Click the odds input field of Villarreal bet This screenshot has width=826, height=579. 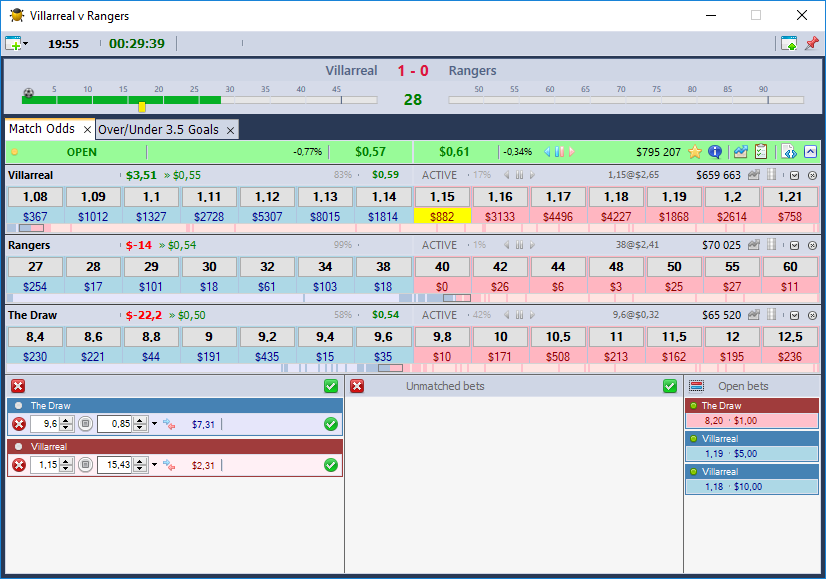click(x=44, y=465)
